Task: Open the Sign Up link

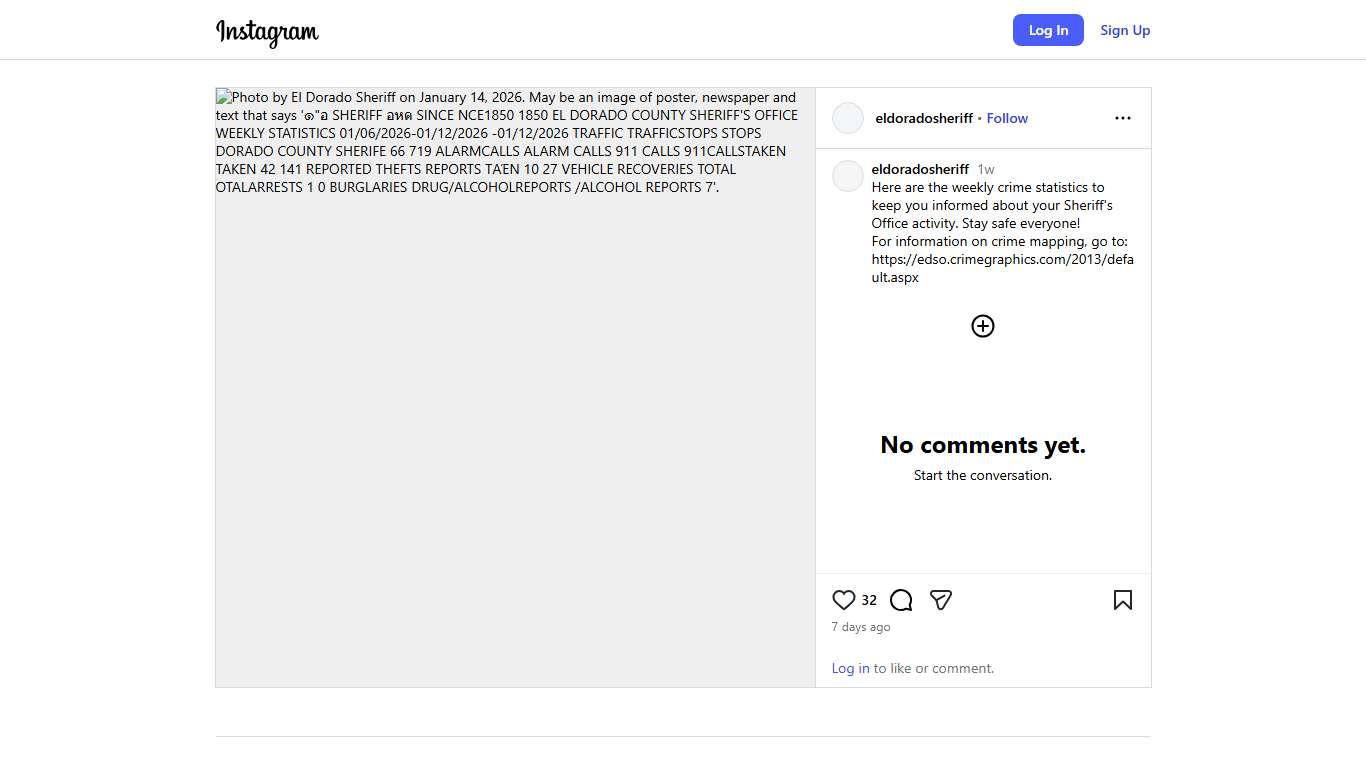Action: pos(1125,30)
